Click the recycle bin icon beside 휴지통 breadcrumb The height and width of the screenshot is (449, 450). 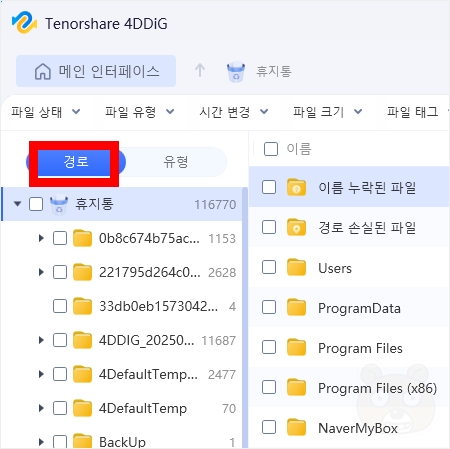(x=236, y=72)
